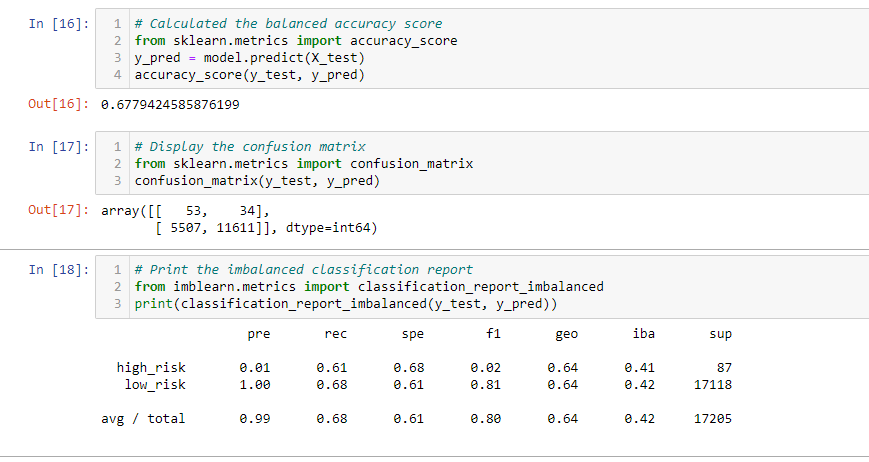This screenshot has width=869, height=462.
Task: Select the In [17] cell prompt
Action: 59,147
